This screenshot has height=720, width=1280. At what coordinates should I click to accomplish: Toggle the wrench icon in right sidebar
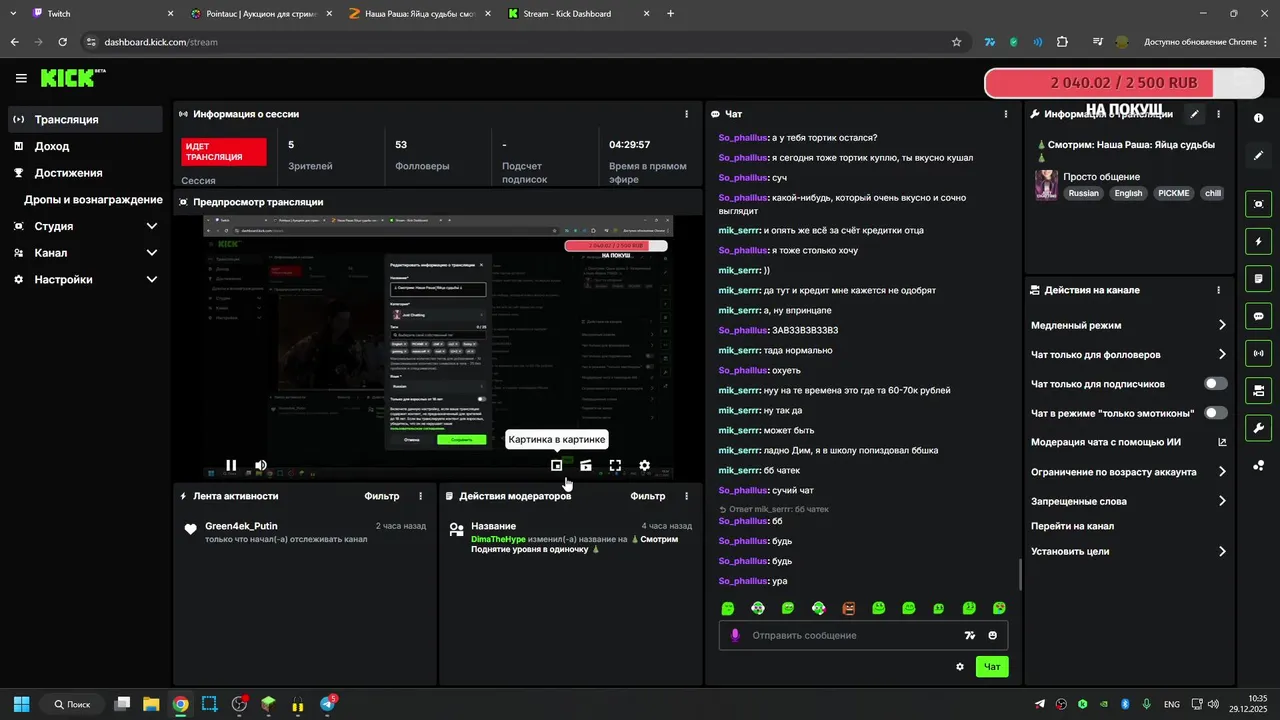[x=1258, y=428]
